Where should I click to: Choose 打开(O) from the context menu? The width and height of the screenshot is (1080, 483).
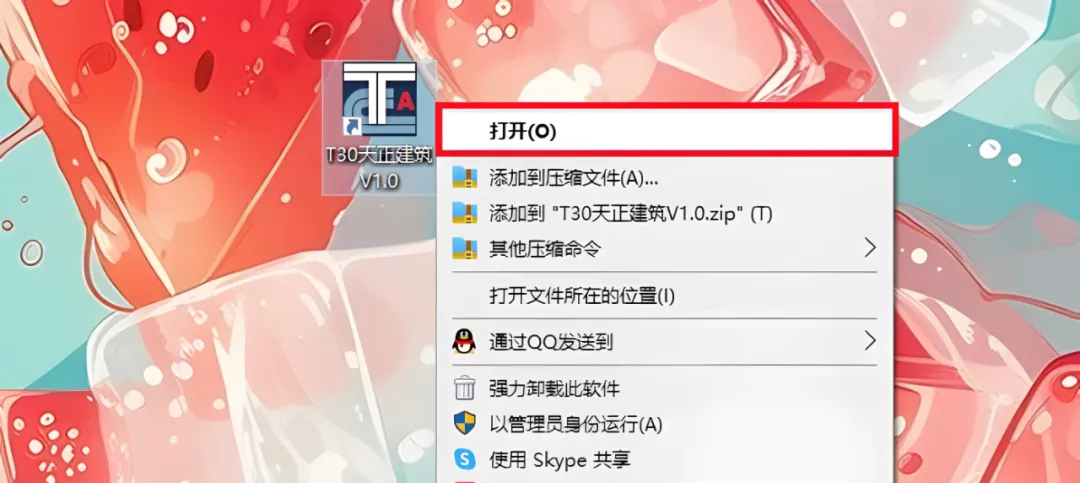coord(666,132)
